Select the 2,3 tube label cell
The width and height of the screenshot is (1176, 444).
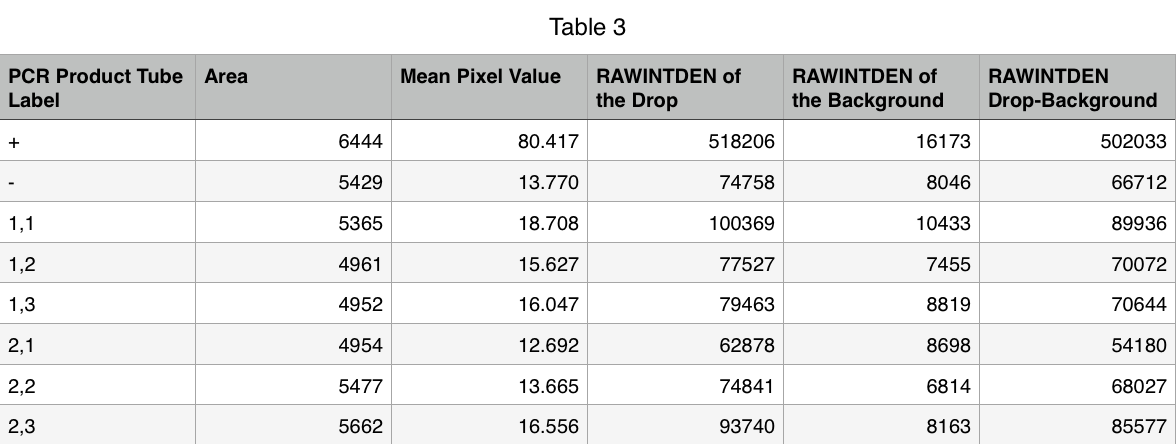pos(21,427)
